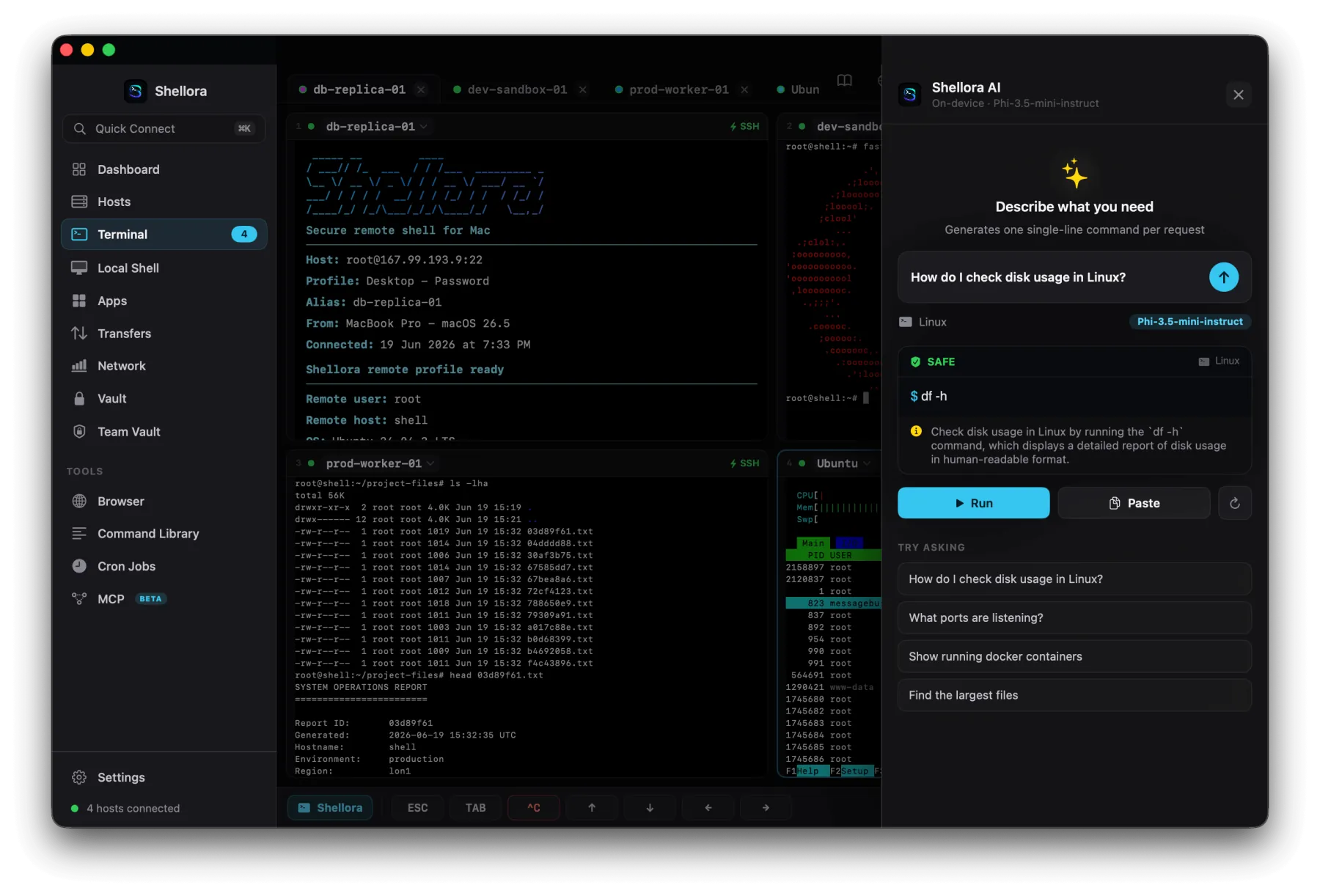Image resolution: width=1320 pixels, height=896 pixels.
Task: Click the df -h command text
Action: pos(934,396)
